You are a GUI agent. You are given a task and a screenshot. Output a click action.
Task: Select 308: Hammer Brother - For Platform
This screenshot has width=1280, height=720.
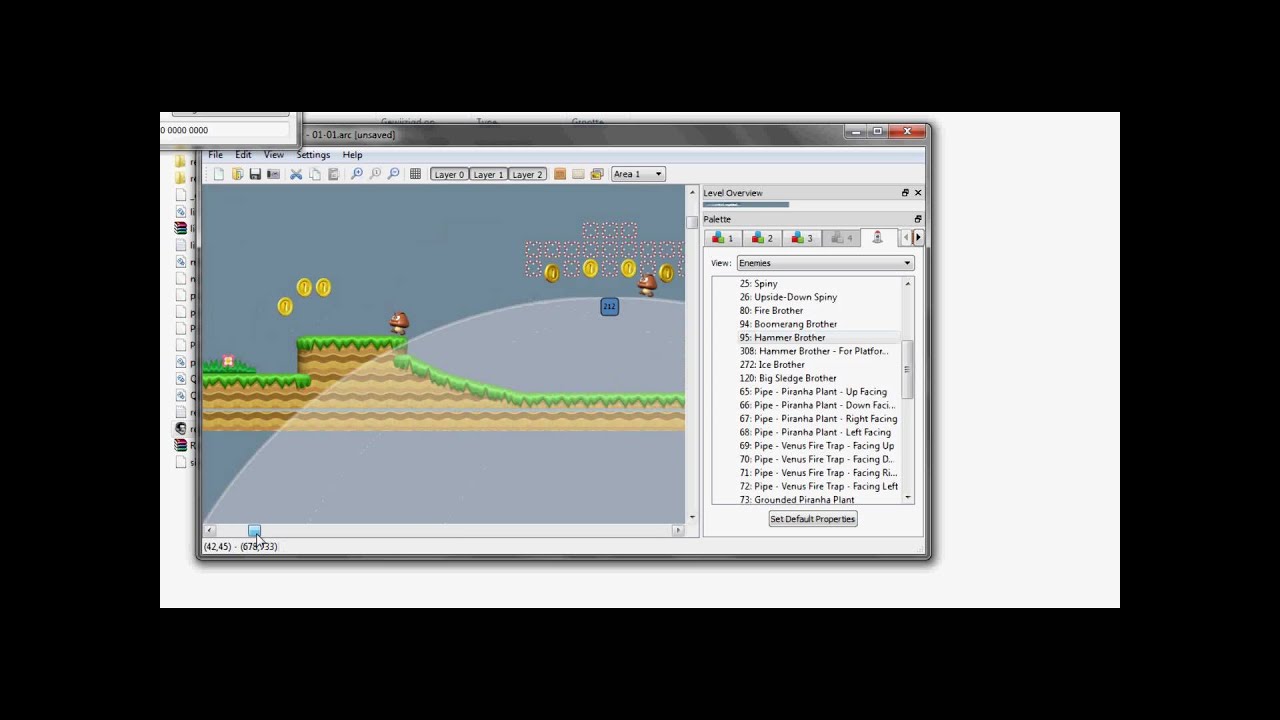[x=814, y=351]
